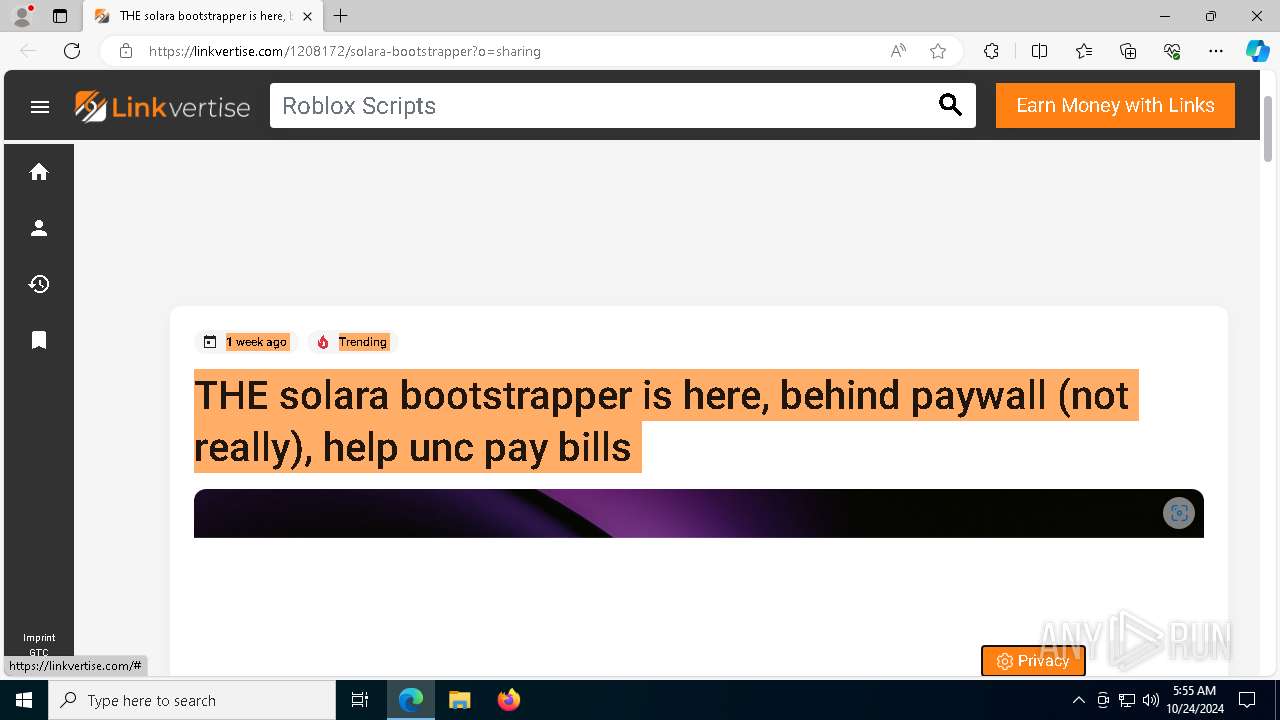Focus the Roblox Scripts search field
This screenshot has height=720, width=1280.
point(605,105)
